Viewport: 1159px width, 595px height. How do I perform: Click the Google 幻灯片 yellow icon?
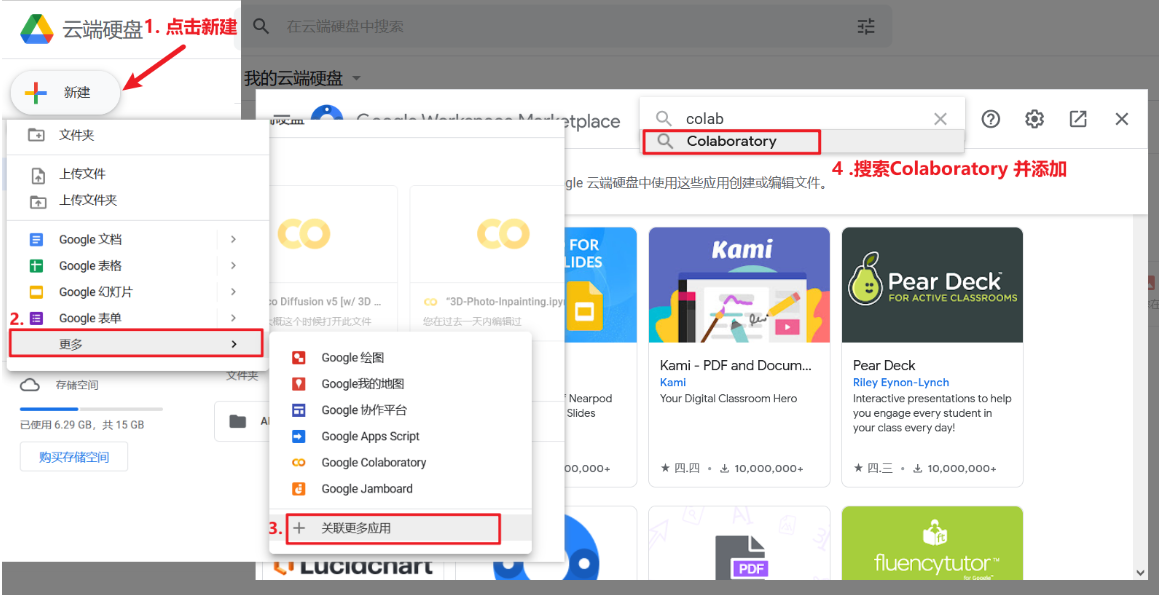[36, 292]
